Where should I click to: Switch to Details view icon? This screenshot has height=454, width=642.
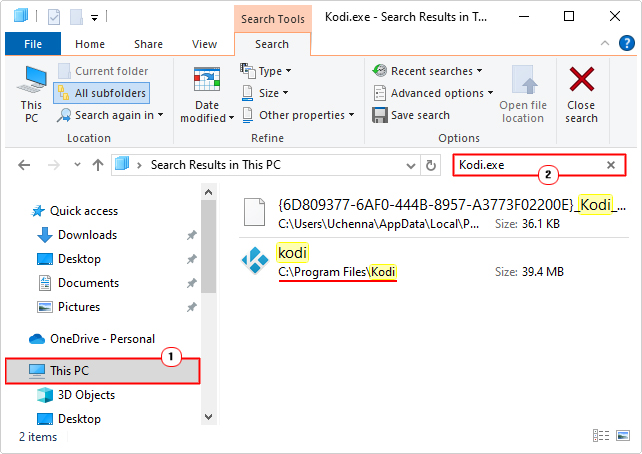tap(601, 436)
